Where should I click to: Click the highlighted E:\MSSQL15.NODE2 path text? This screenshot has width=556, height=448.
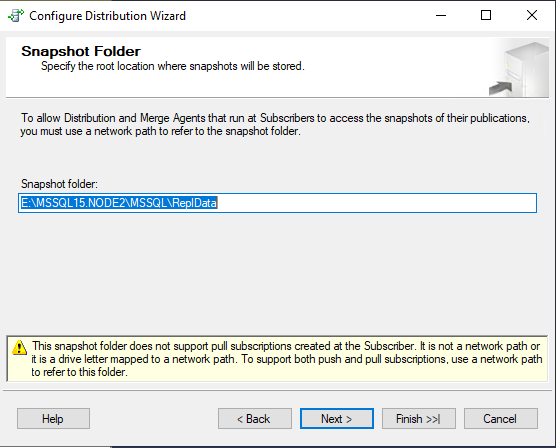tap(119, 203)
